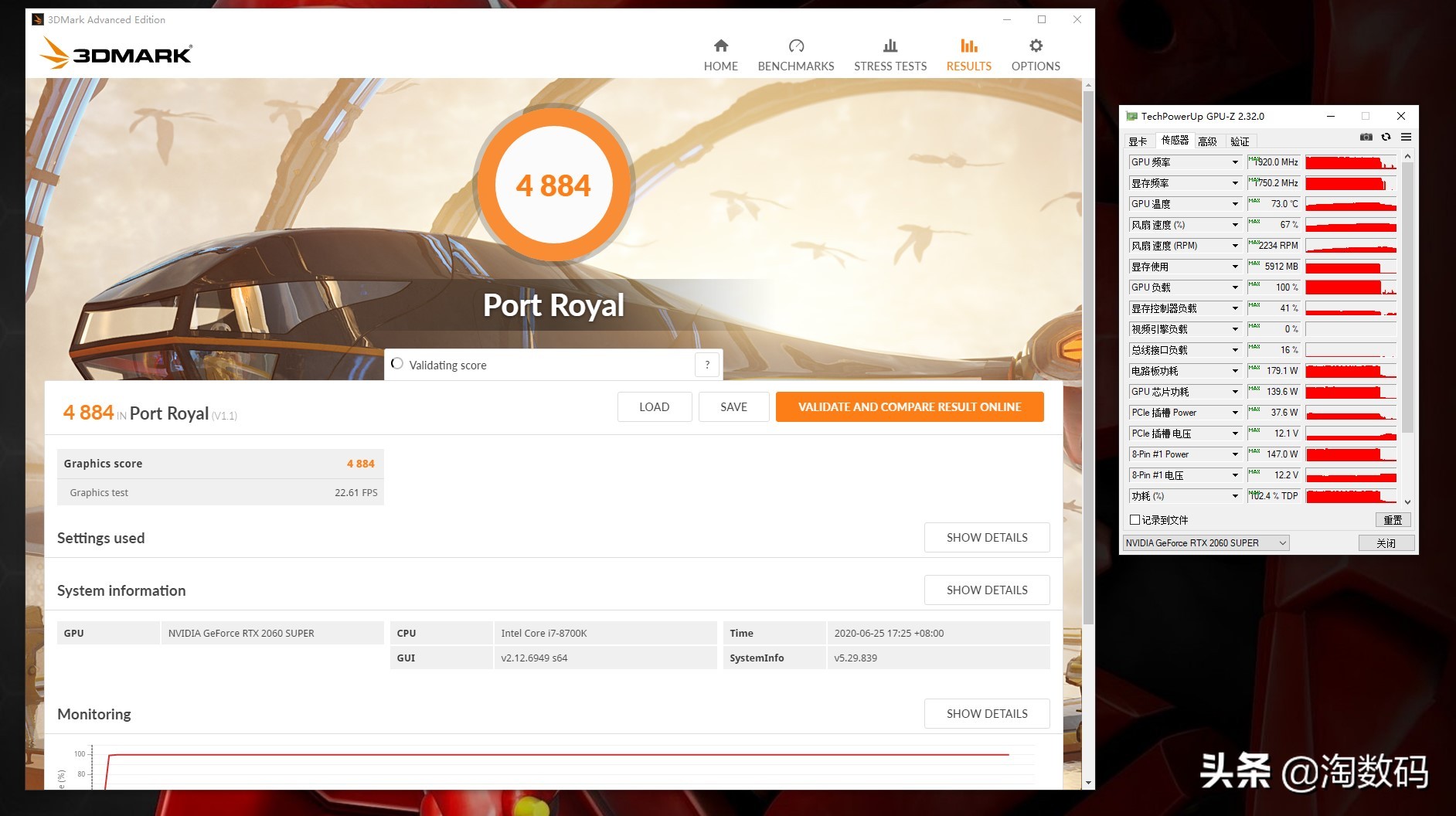Open the STRESS TESTS section
The height and width of the screenshot is (816, 1456).
pyautogui.click(x=890, y=56)
